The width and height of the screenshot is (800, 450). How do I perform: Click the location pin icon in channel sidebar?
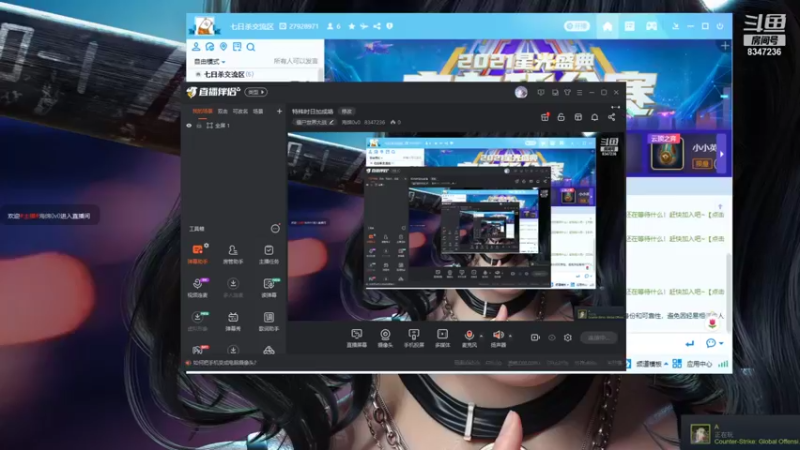pos(223,47)
